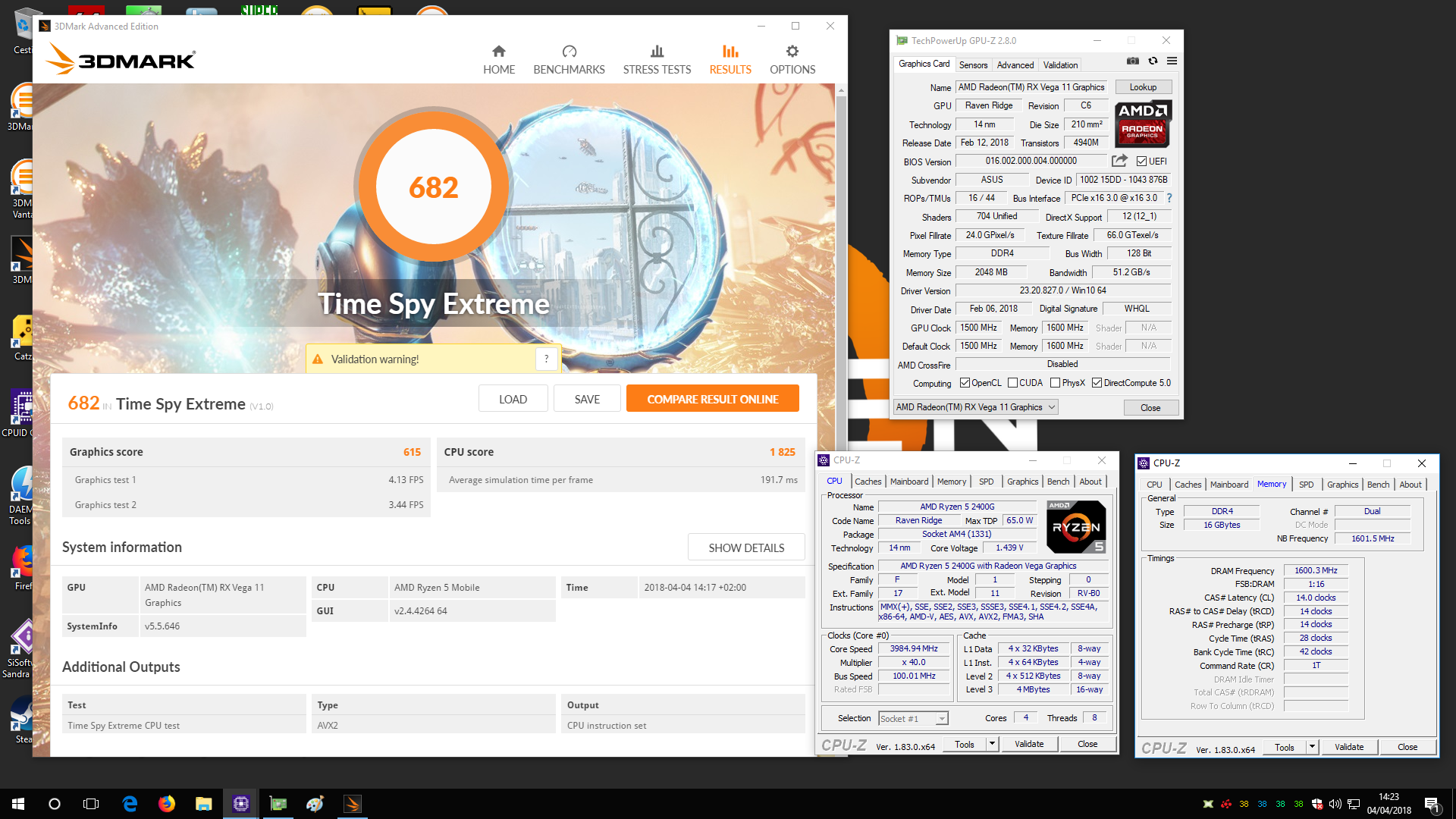Select the SiSoft Sandra desktop icon
This screenshot has height=819, width=1456.
click(x=20, y=648)
